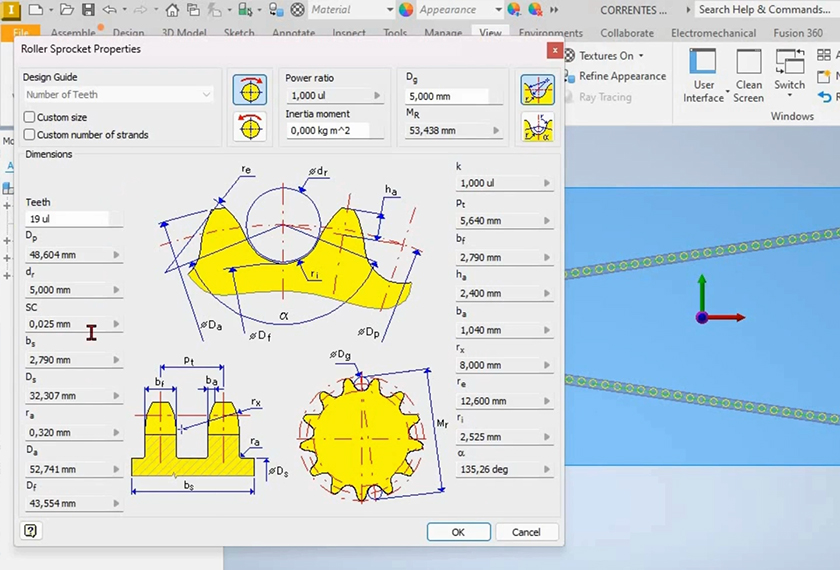Click the Teeth value input field

point(67,218)
